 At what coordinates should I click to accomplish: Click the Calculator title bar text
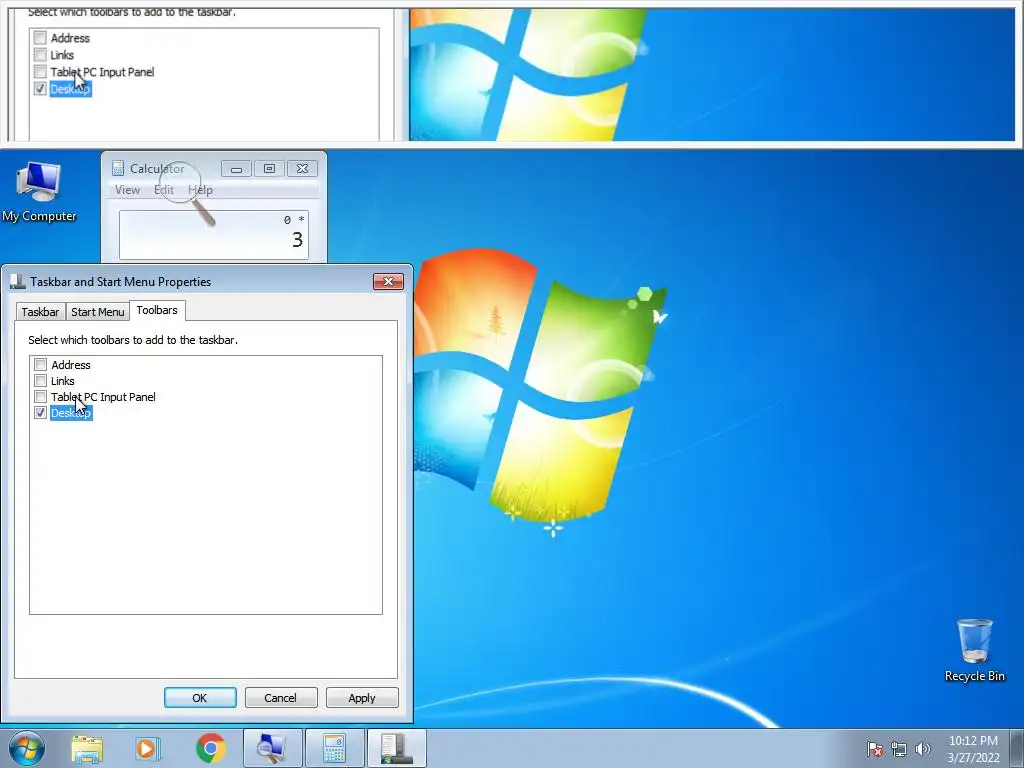click(157, 168)
